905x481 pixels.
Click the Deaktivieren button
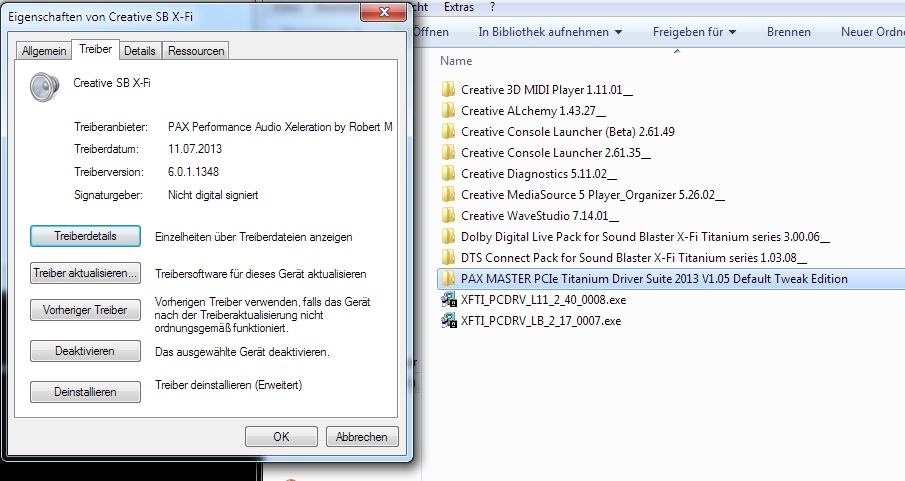point(85,351)
